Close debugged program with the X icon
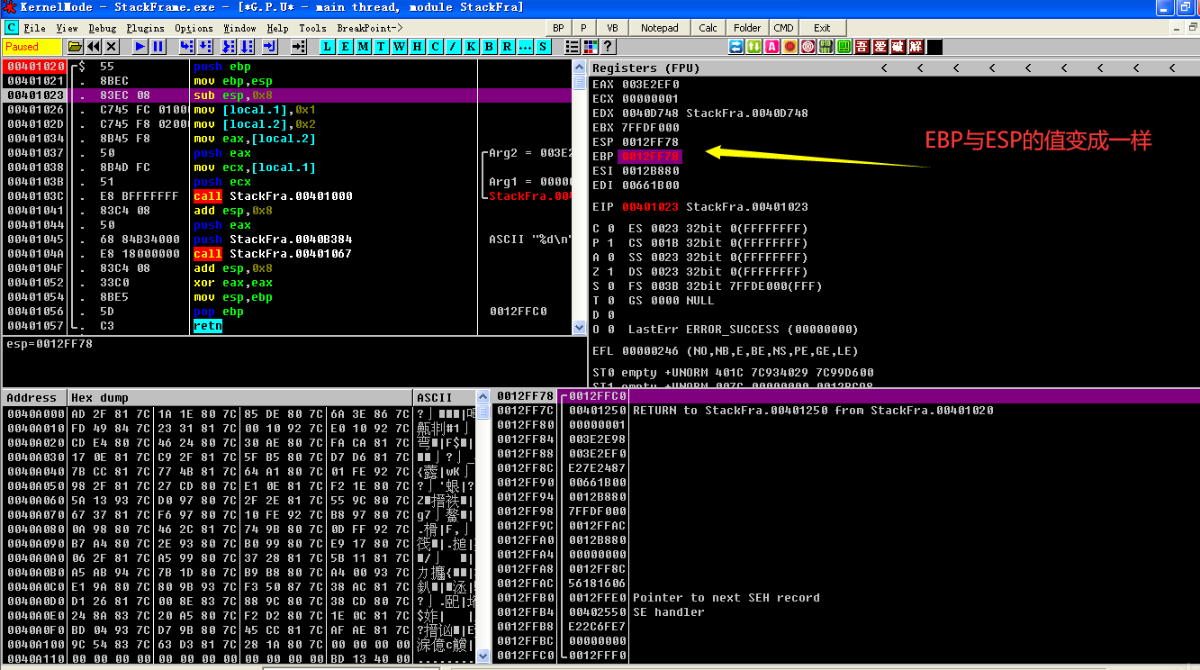The image size is (1200, 670). (x=111, y=47)
